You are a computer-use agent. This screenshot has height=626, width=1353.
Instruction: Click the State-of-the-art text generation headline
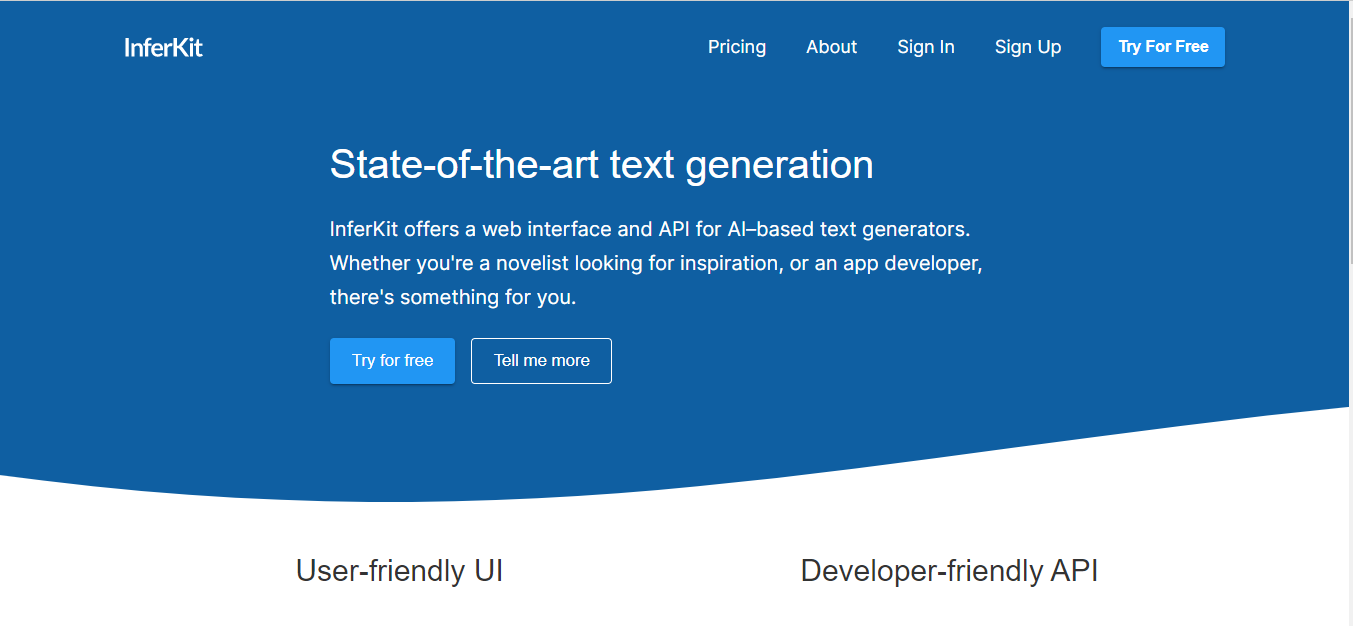click(602, 164)
